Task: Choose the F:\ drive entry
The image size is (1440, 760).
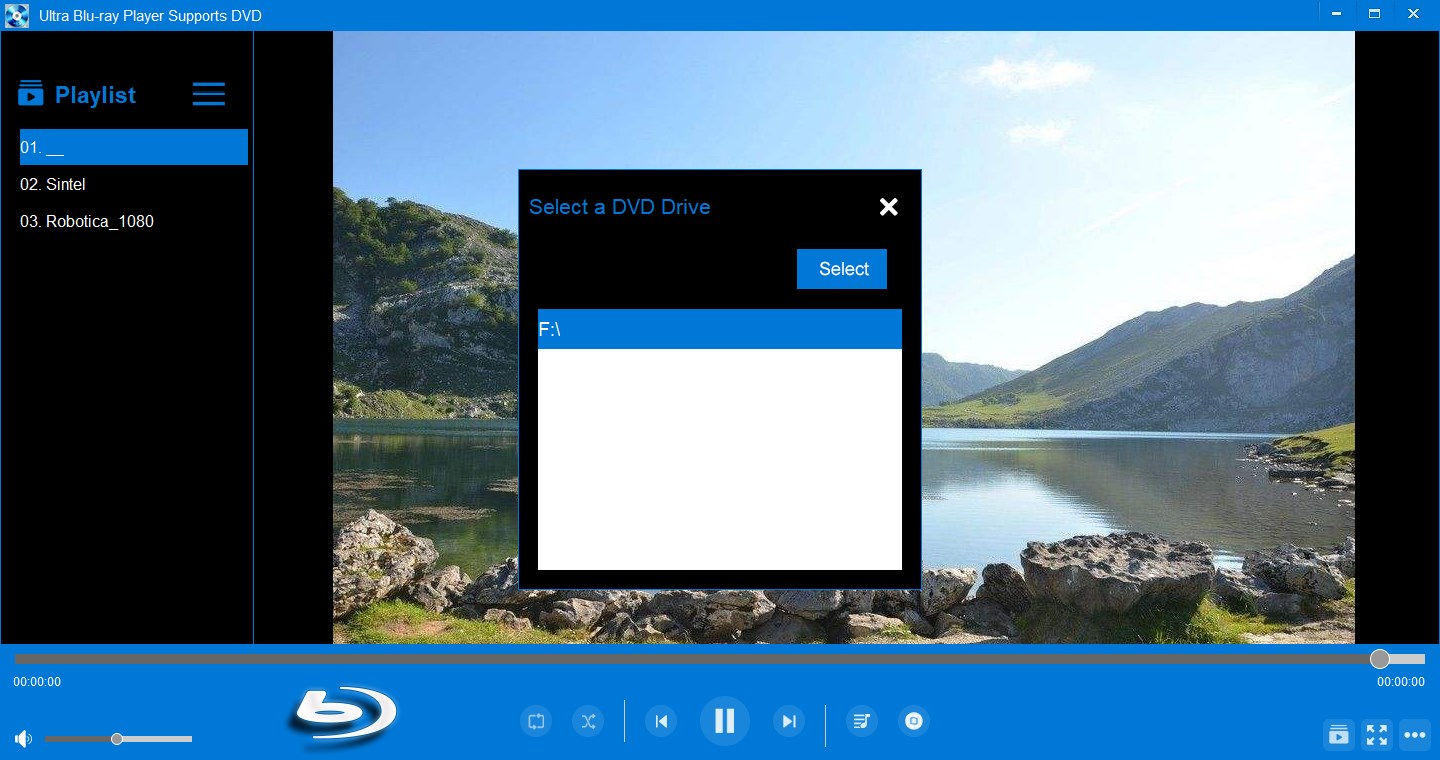Action: (720, 329)
